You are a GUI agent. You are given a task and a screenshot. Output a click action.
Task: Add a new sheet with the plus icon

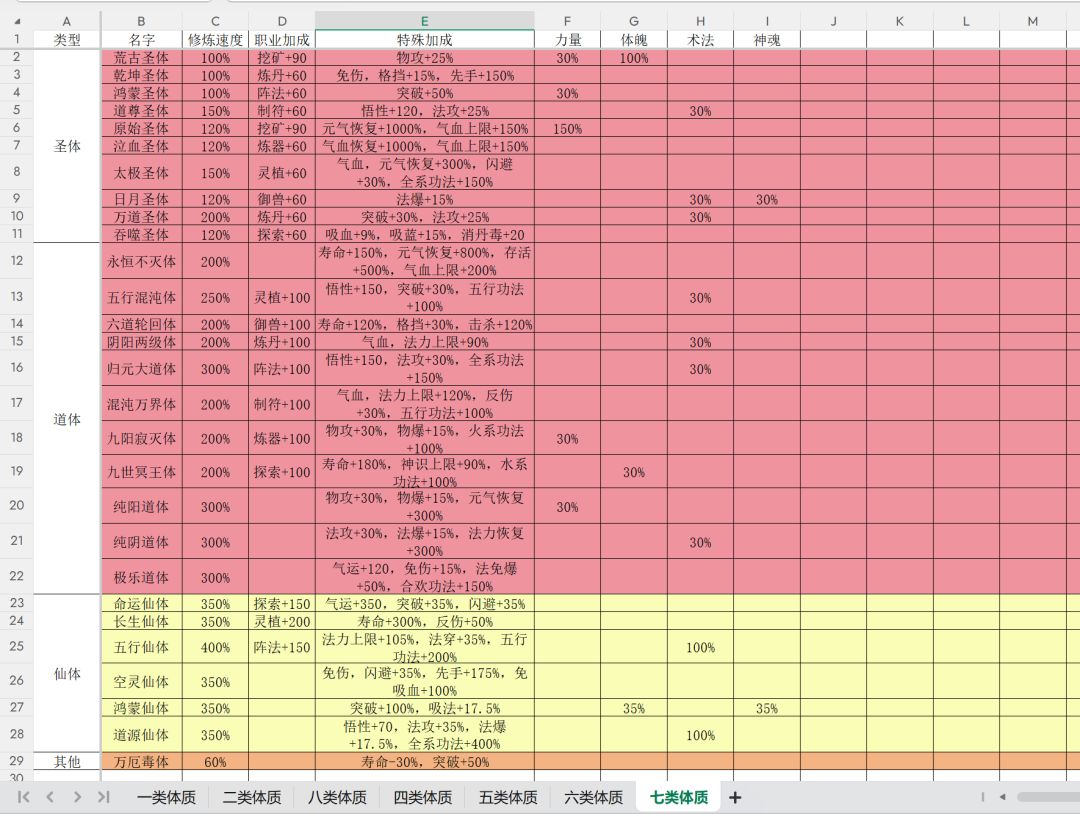coord(735,797)
